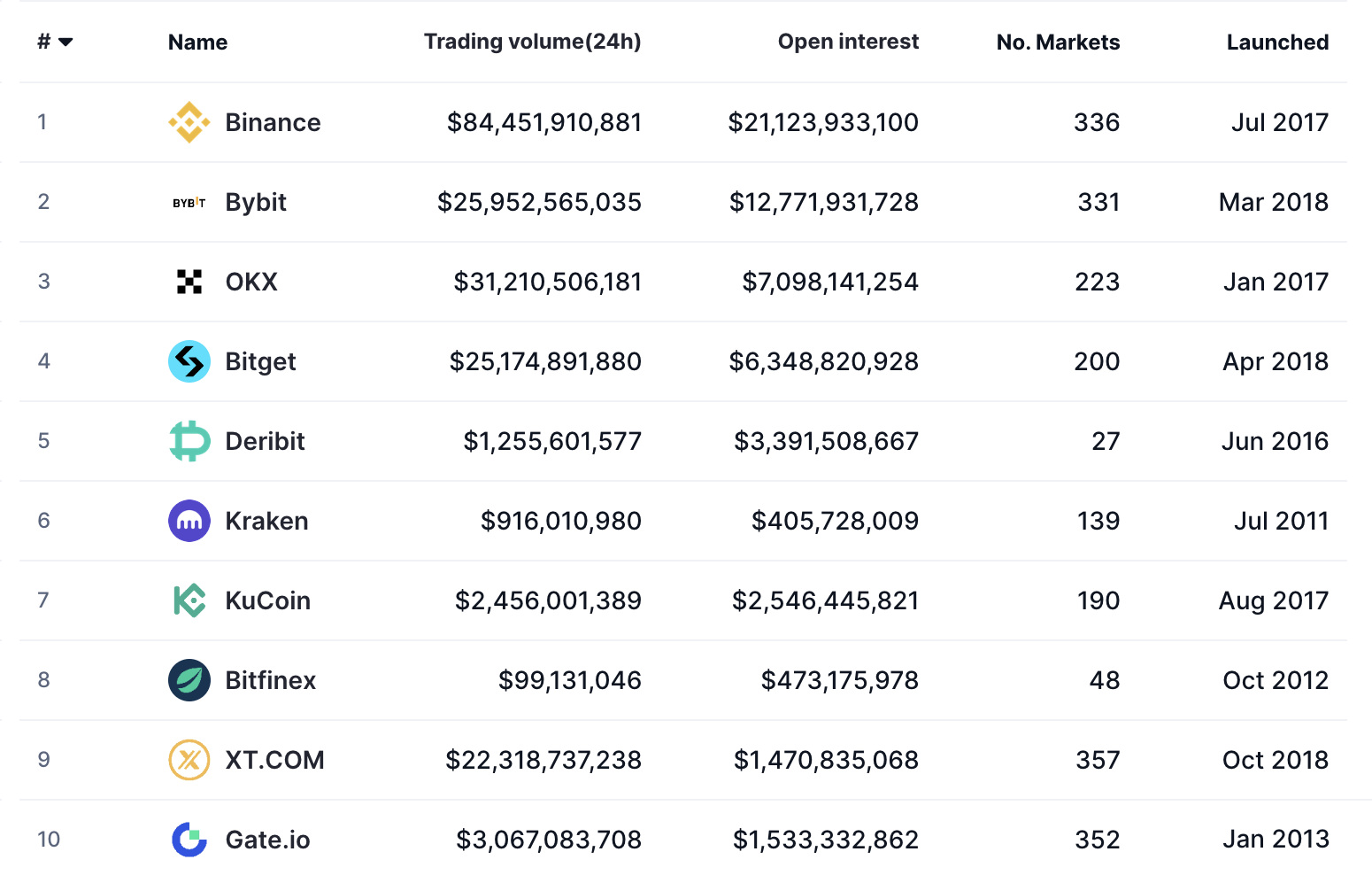
Task: Click the Bybit logo icon
Action: point(189,203)
